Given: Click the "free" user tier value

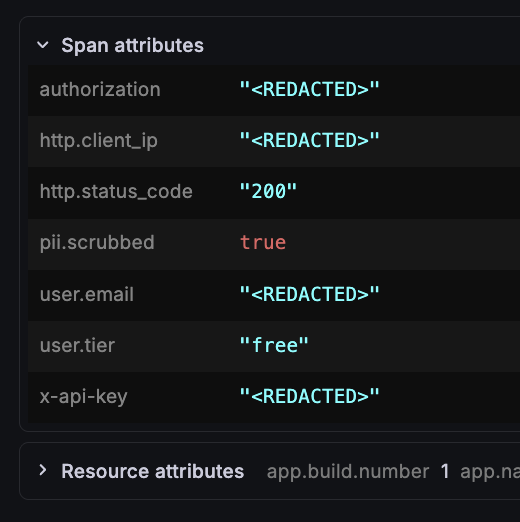Looking at the screenshot, I should coord(274,345).
